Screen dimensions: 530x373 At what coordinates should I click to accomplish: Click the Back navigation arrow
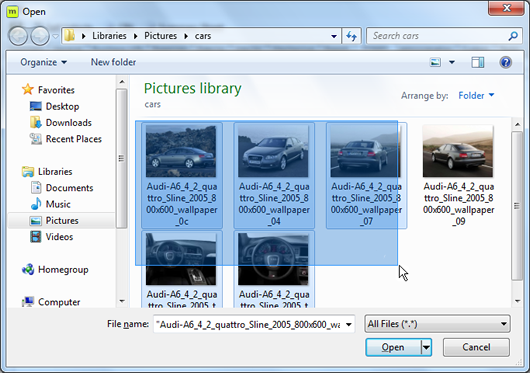18,36
